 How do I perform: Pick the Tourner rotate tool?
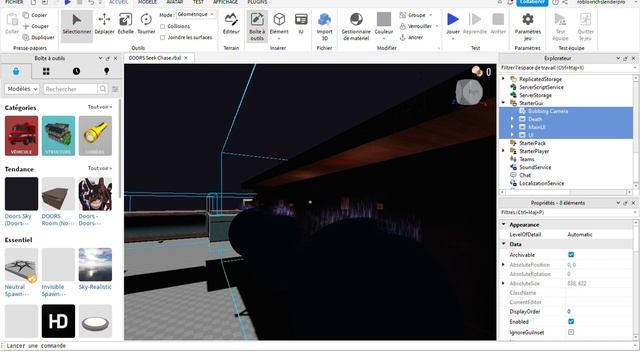(146, 24)
